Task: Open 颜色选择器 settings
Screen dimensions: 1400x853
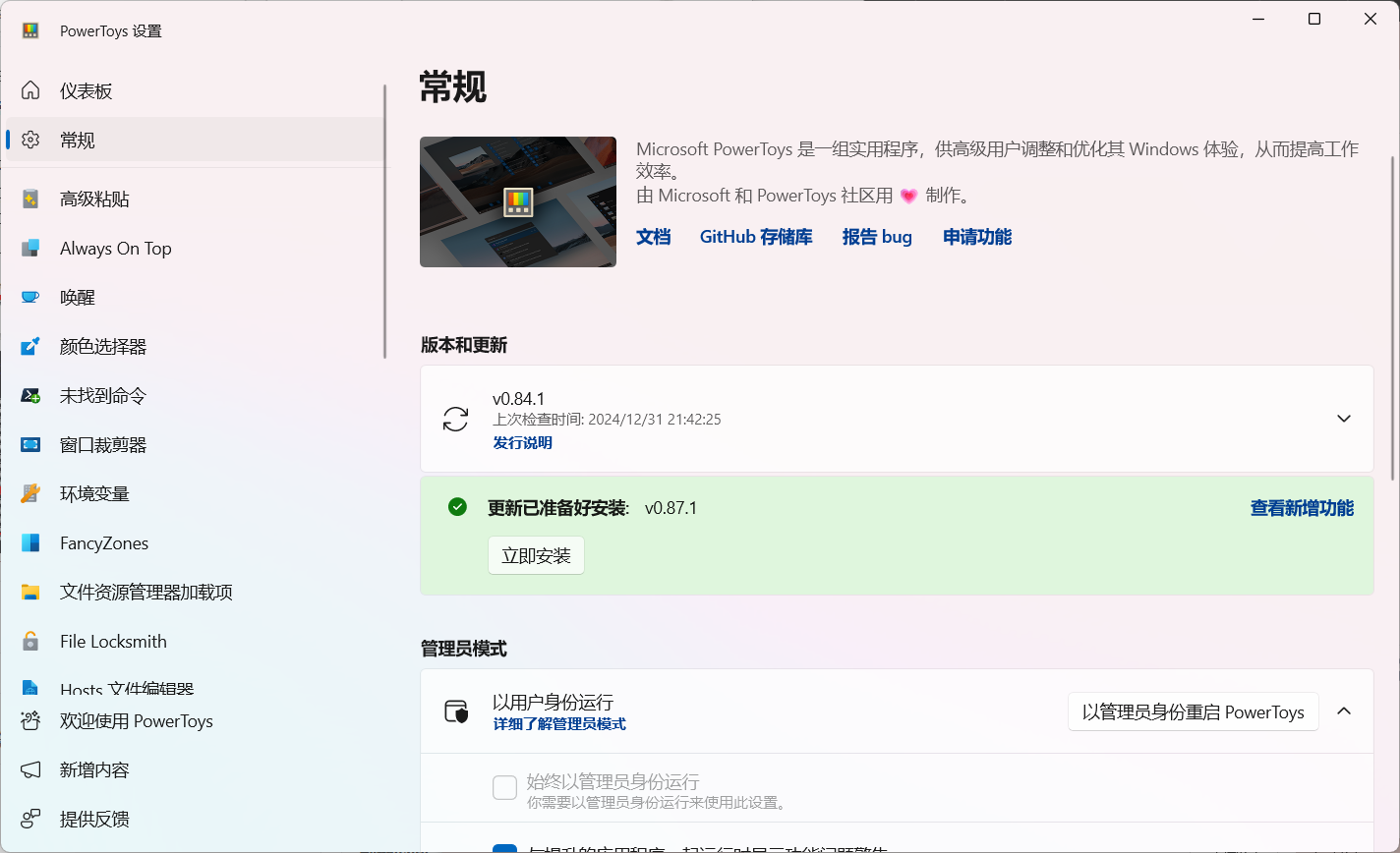Action: (195, 346)
